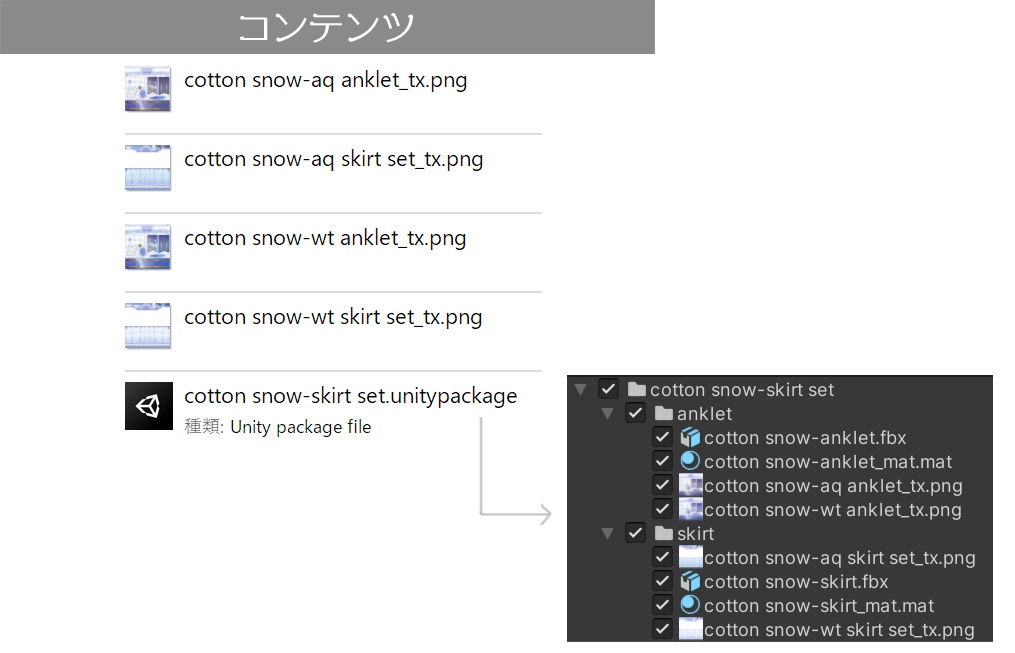Click thumbnail of cotton snow-aq anklet_tx.png in file list

tap(148, 89)
